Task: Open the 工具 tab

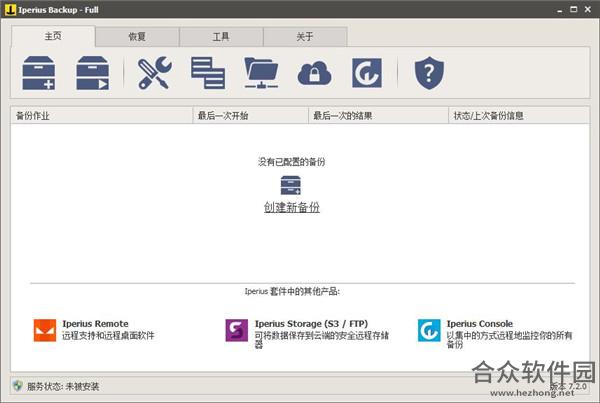Action: (221, 37)
